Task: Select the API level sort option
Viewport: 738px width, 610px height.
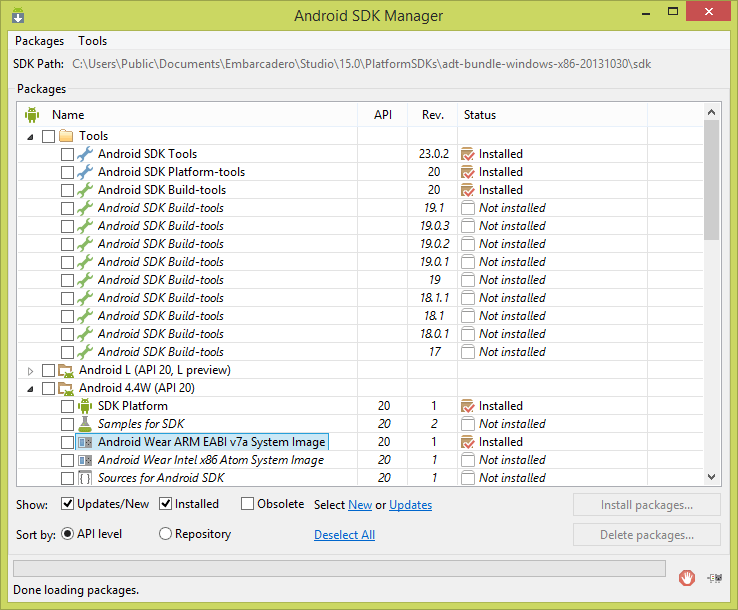Action: click(x=68, y=534)
